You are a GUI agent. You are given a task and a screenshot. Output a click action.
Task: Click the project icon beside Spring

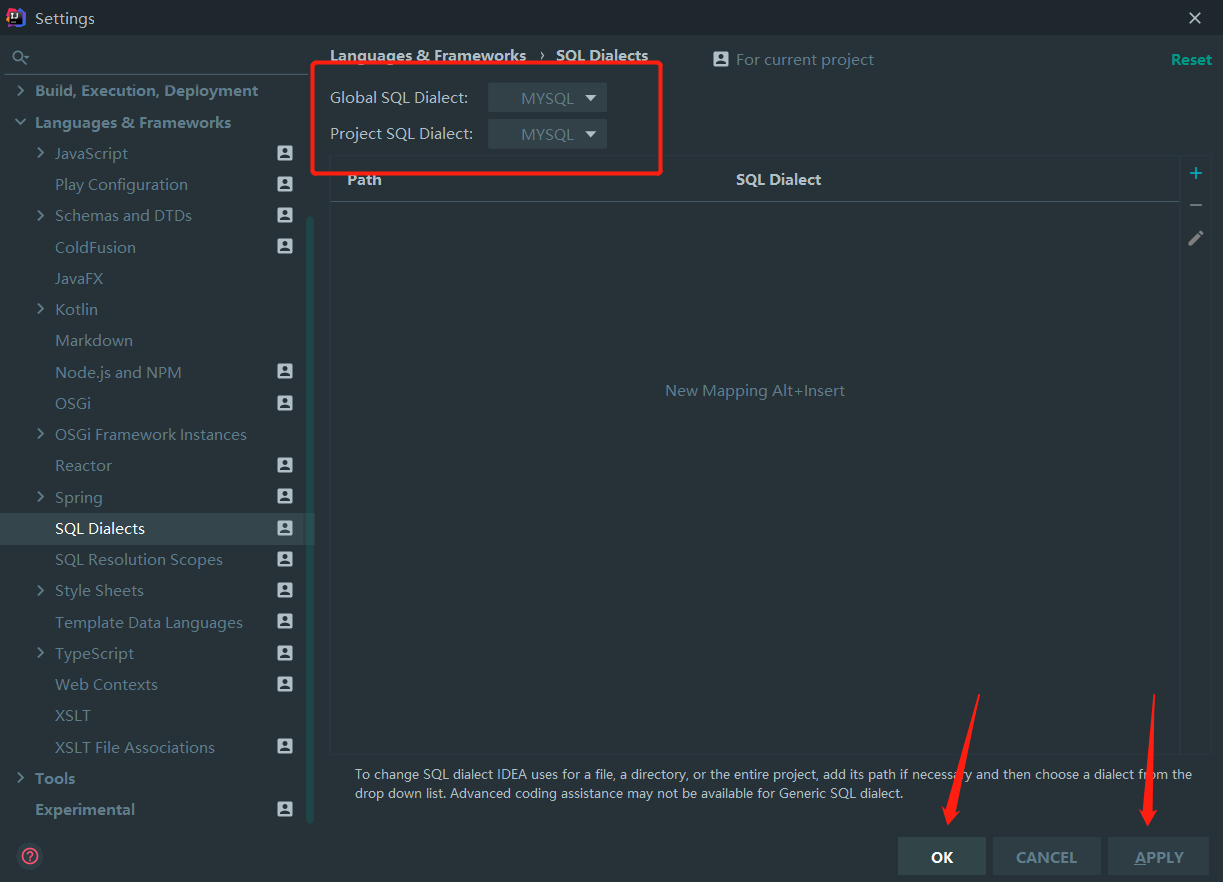click(285, 496)
